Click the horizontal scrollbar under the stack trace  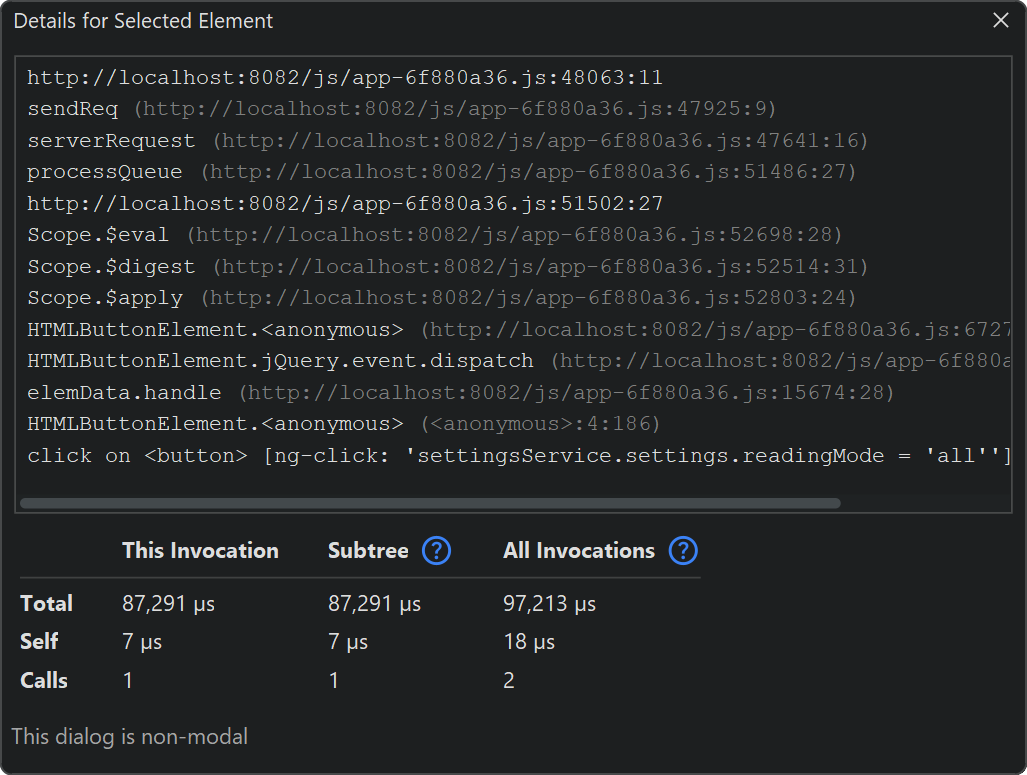coord(430,503)
